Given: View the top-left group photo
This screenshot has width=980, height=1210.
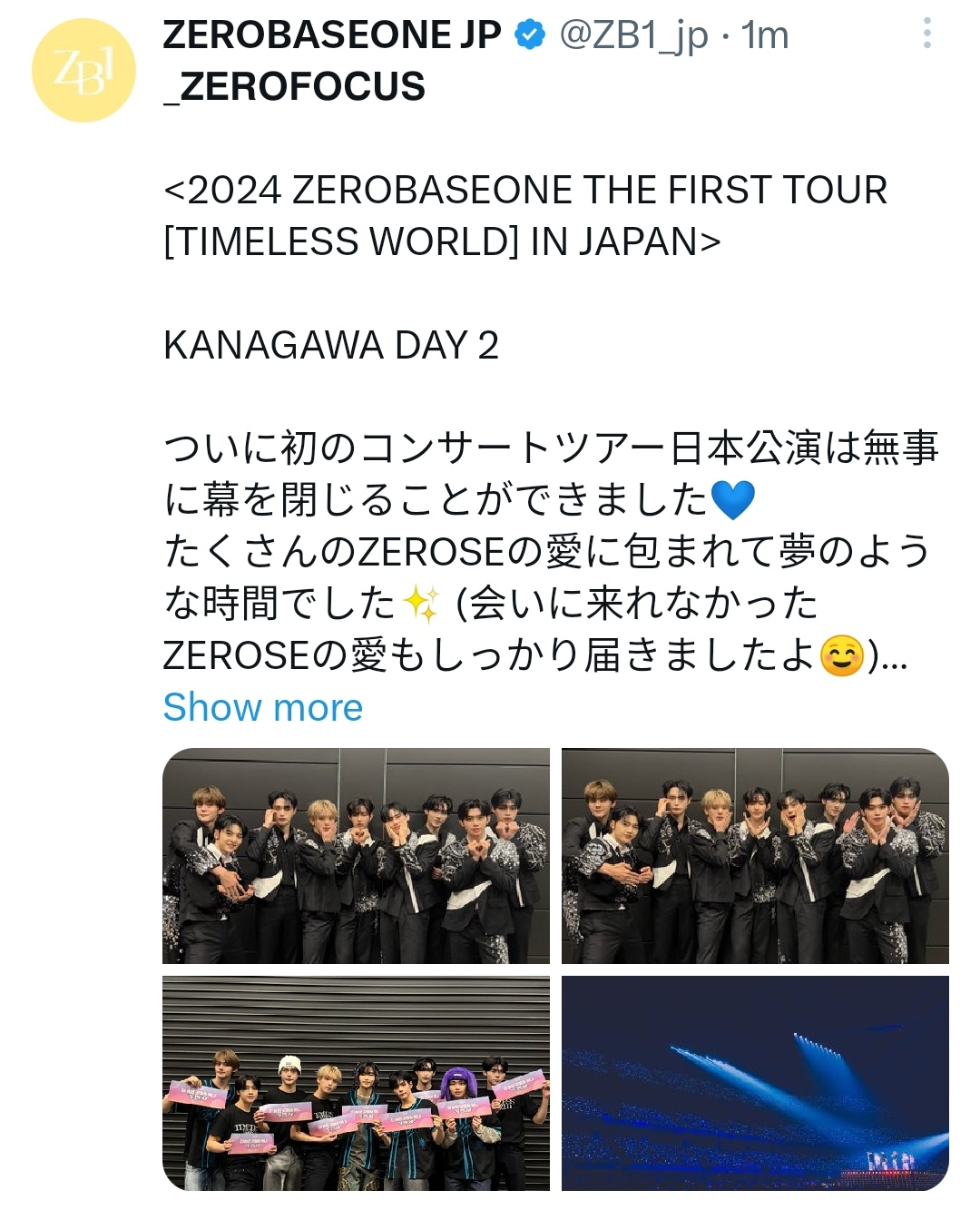Looking at the screenshot, I should [356, 855].
